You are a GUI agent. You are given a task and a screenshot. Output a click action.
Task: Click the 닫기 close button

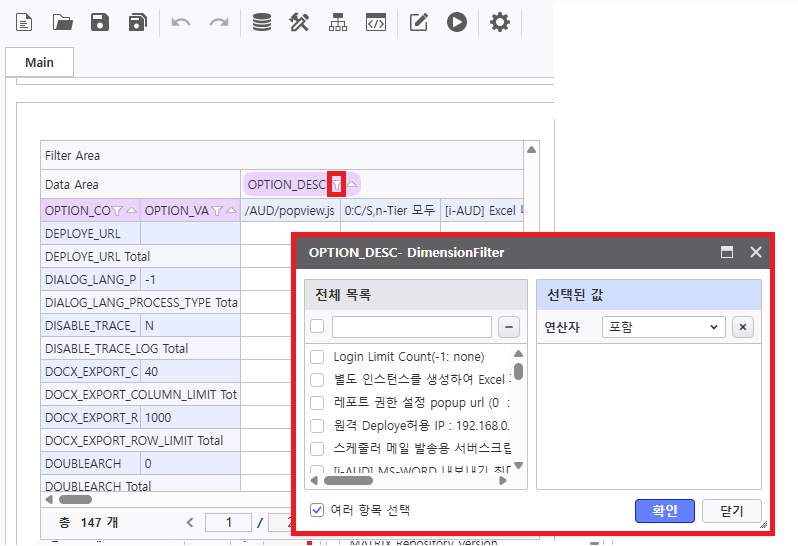coord(731,511)
